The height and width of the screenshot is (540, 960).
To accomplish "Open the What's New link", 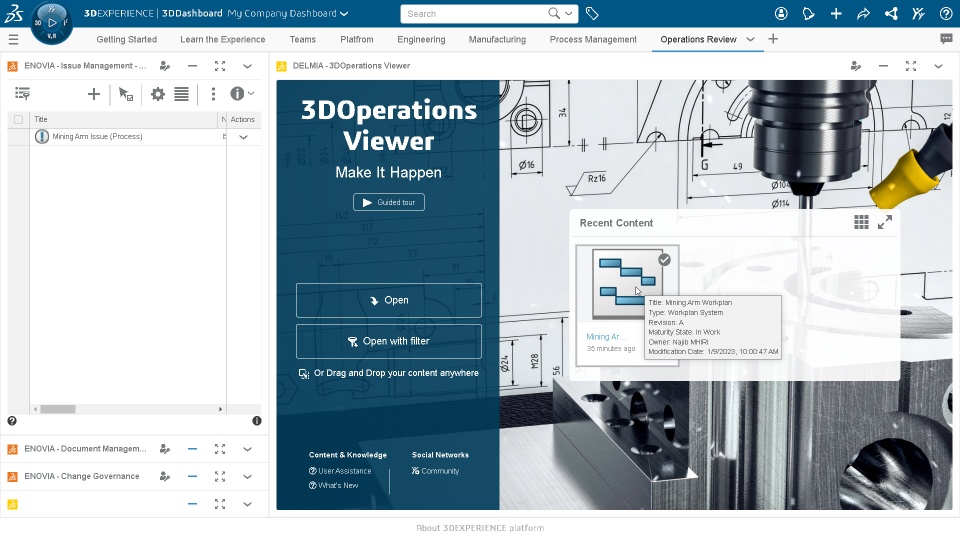I will pyautogui.click(x=334, y=485).
